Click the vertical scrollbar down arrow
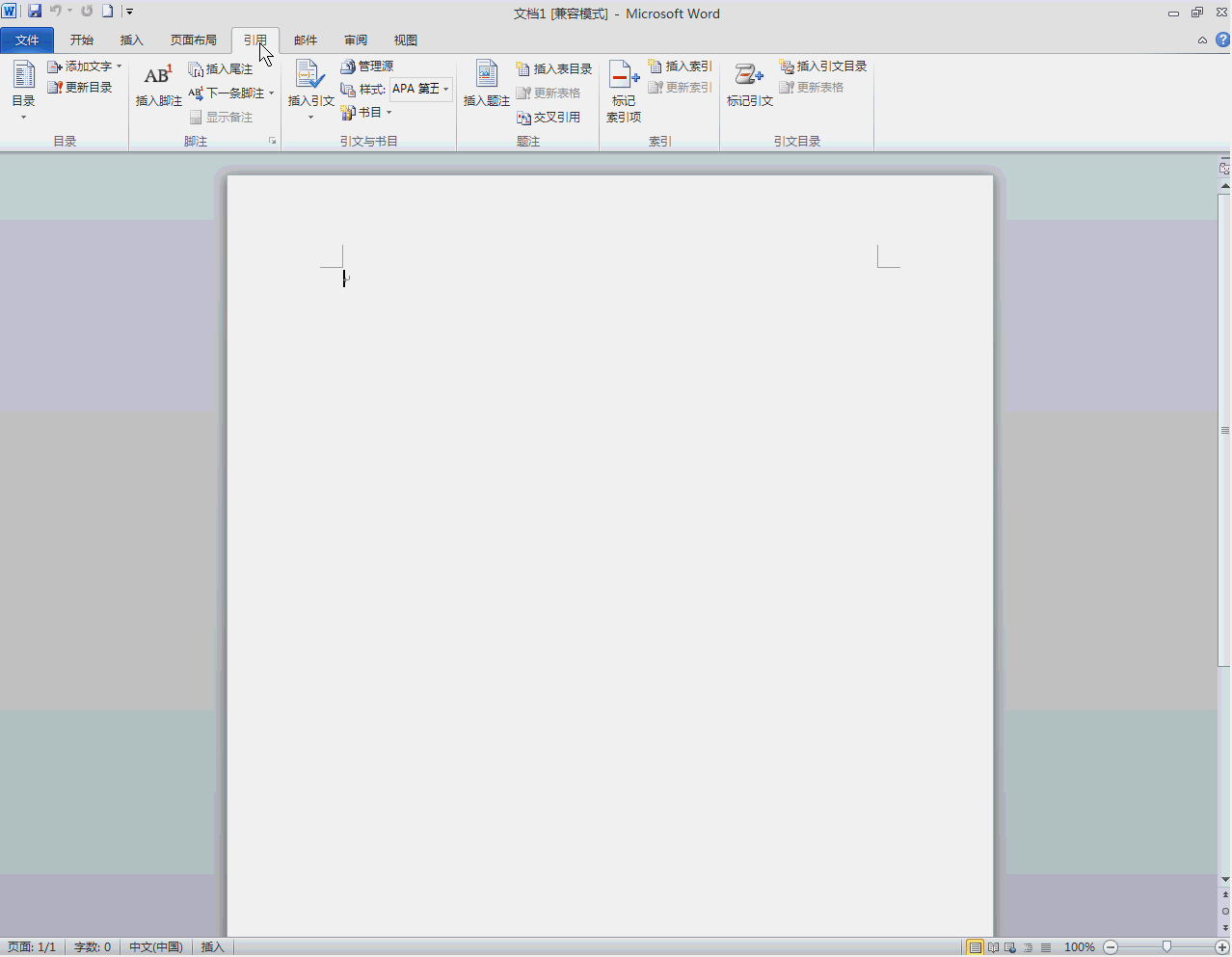 1224,879
